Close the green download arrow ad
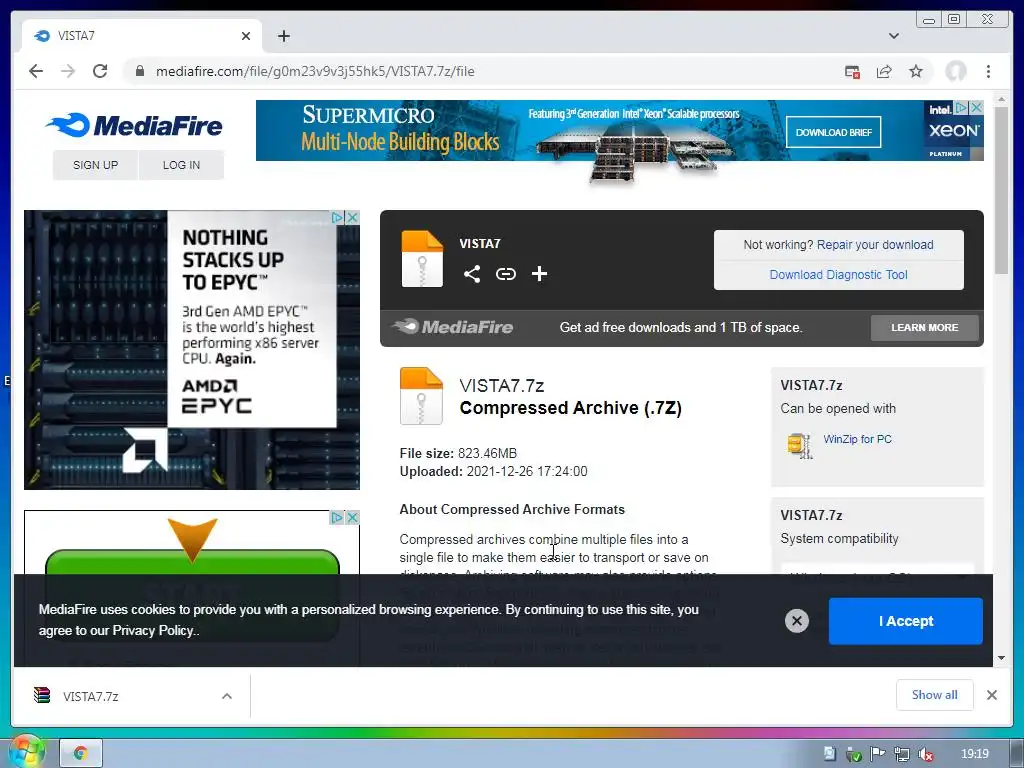The width and height of the screenshot is (1024, 768). coord(353,517)
